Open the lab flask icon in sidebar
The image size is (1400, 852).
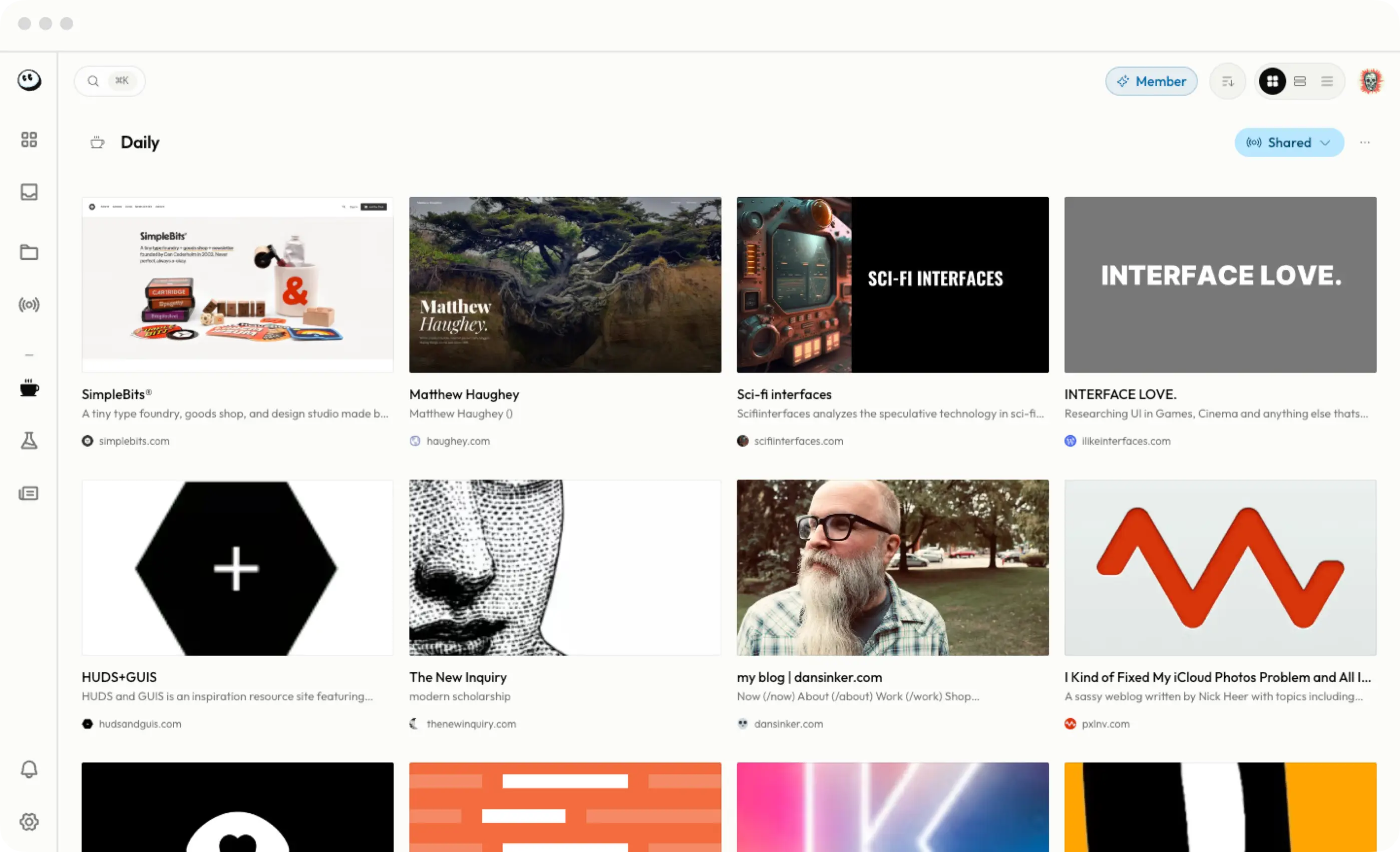(x=29, y=441)
